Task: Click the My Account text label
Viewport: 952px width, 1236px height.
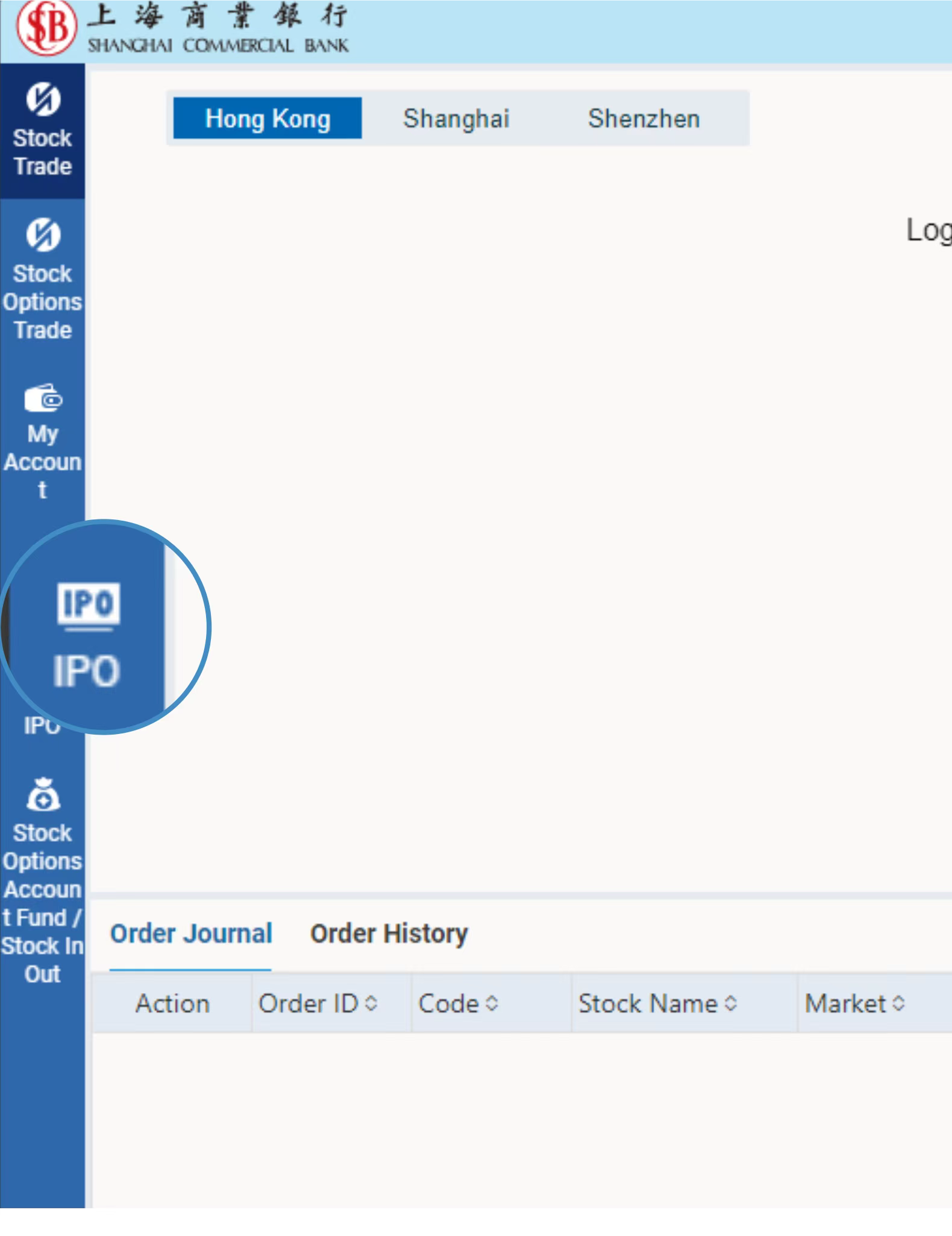Action: click(x=42, y=462)
